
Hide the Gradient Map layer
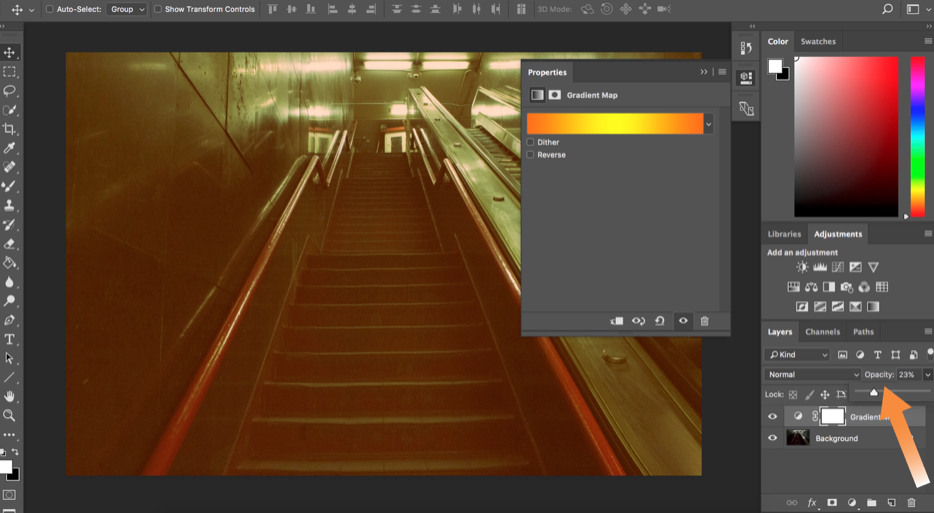click(x=773, y=416)
